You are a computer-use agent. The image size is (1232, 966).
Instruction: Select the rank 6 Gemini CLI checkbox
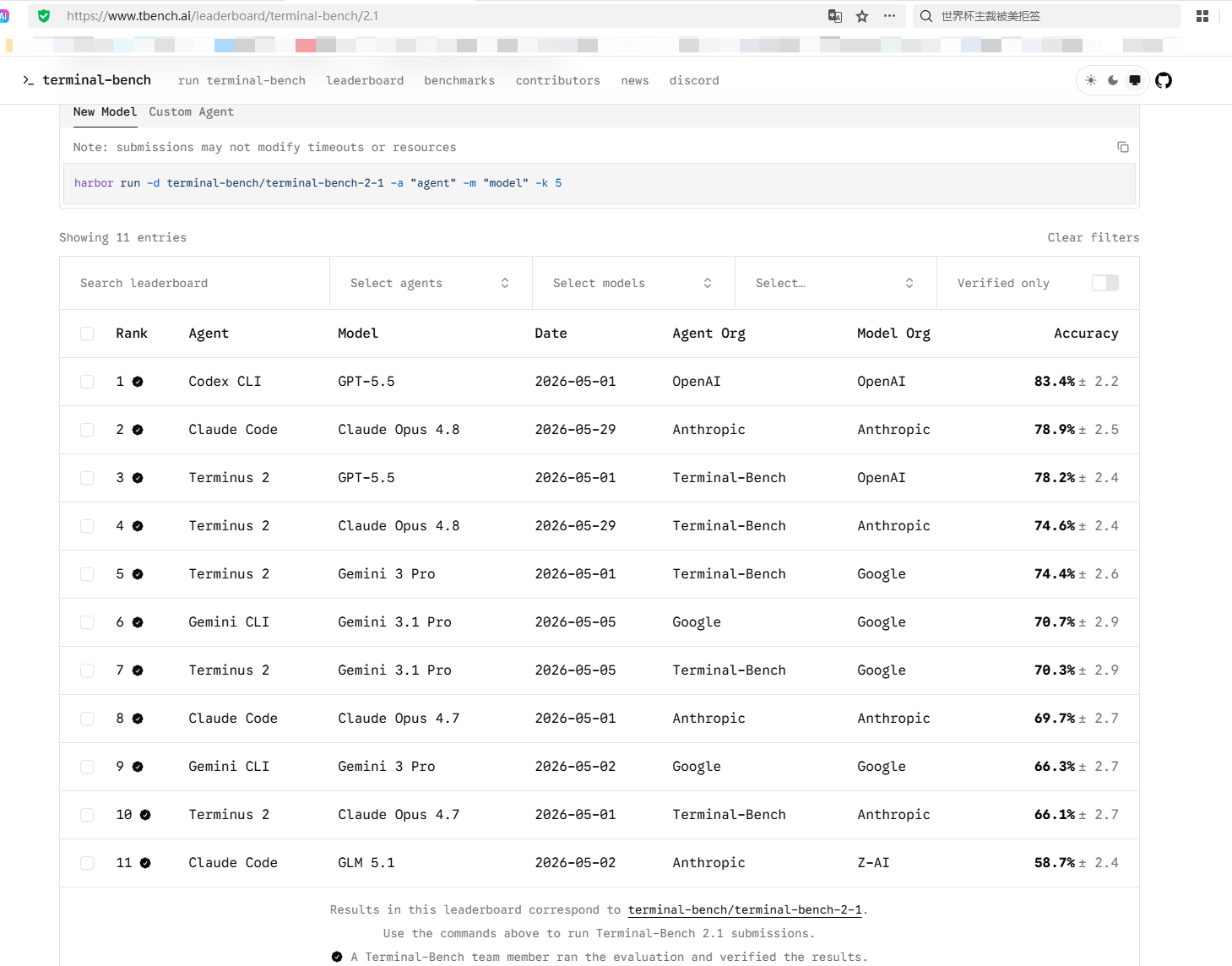tap(87, 622)
